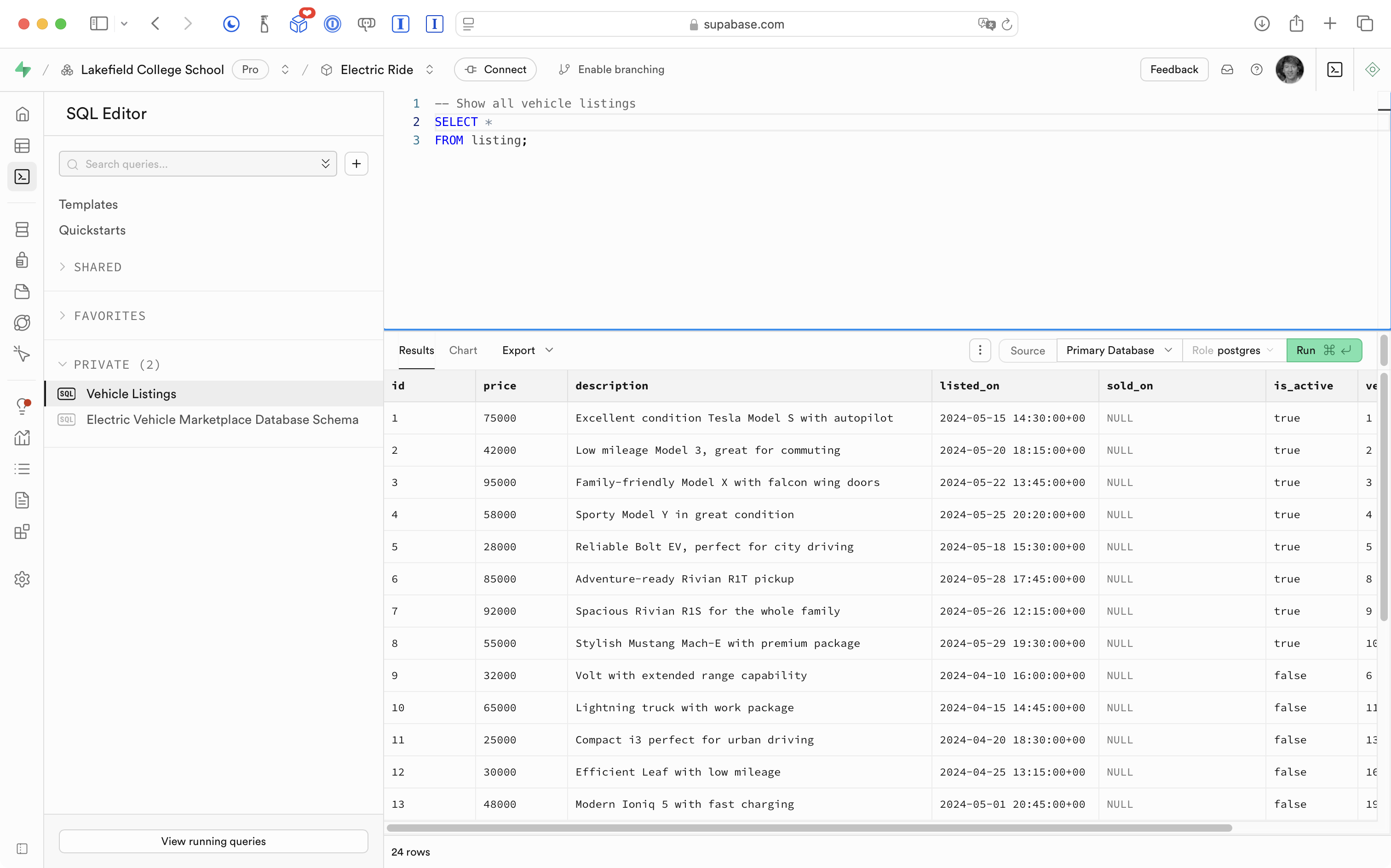Open the Export dropdown menu
The height and width of the screenshot is (868, 1391).
point(527,350)
